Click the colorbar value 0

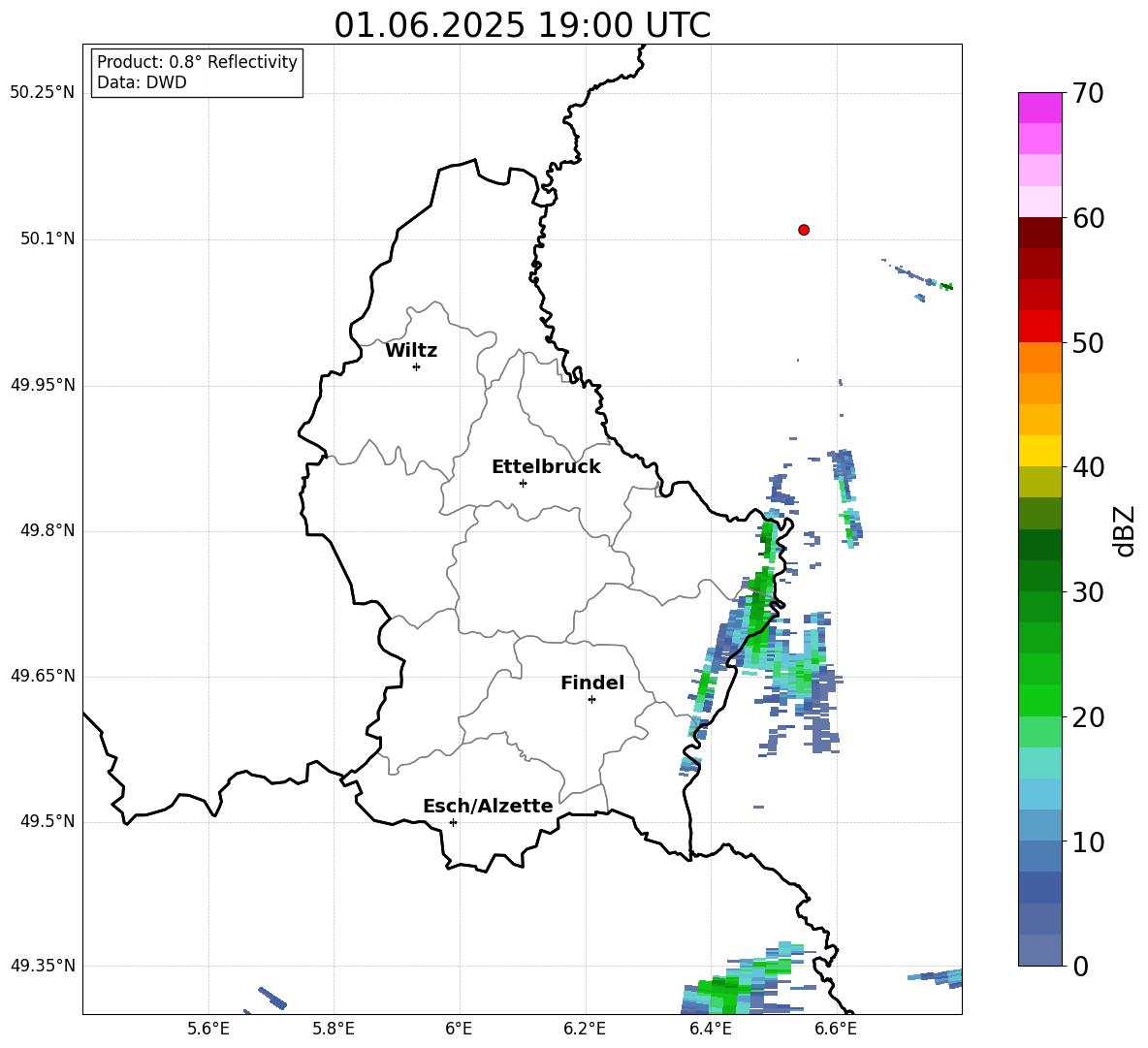click(1080, 966)
